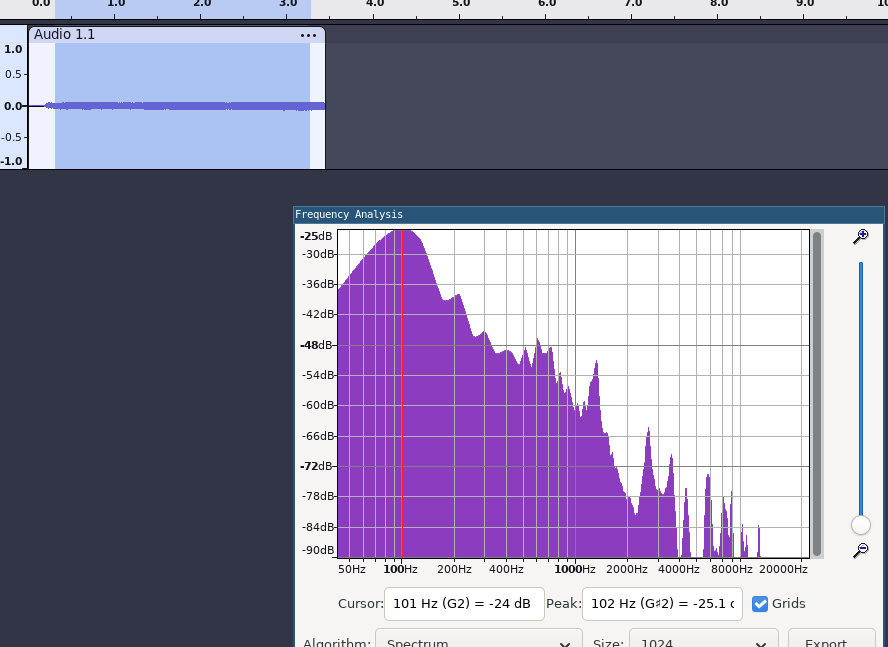Click the 1.0 amplitude label on track scale
The height and width of the screenshot is (647, 888).
click(13, 49)
